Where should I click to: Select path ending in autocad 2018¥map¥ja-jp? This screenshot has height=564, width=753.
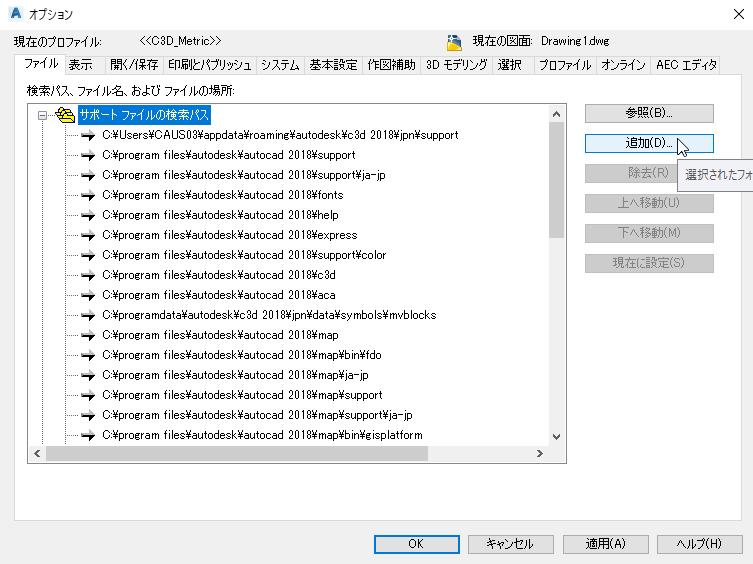(x=235, y=375)
